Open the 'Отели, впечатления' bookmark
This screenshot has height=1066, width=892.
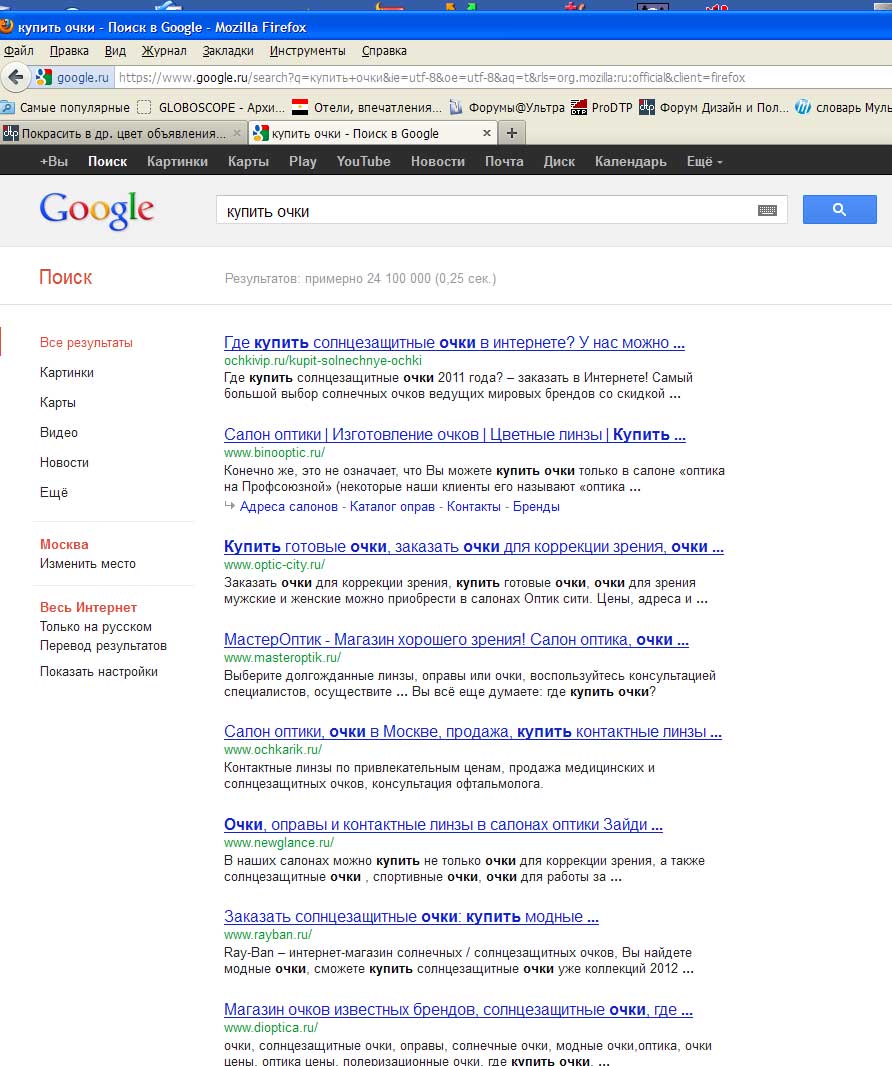pos(367,107)
